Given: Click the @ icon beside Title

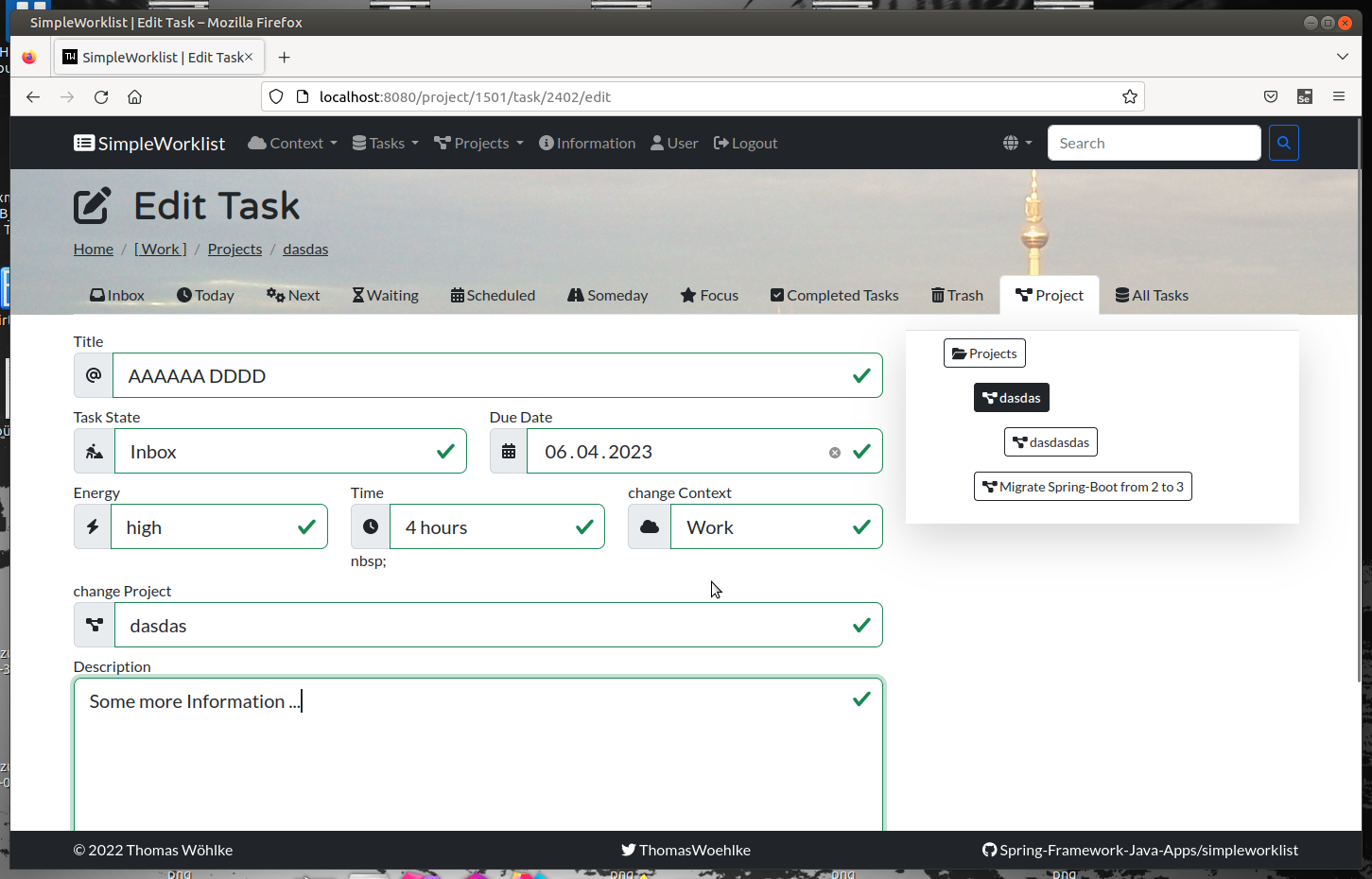Looking at the screenshot, I should [94, 375].
